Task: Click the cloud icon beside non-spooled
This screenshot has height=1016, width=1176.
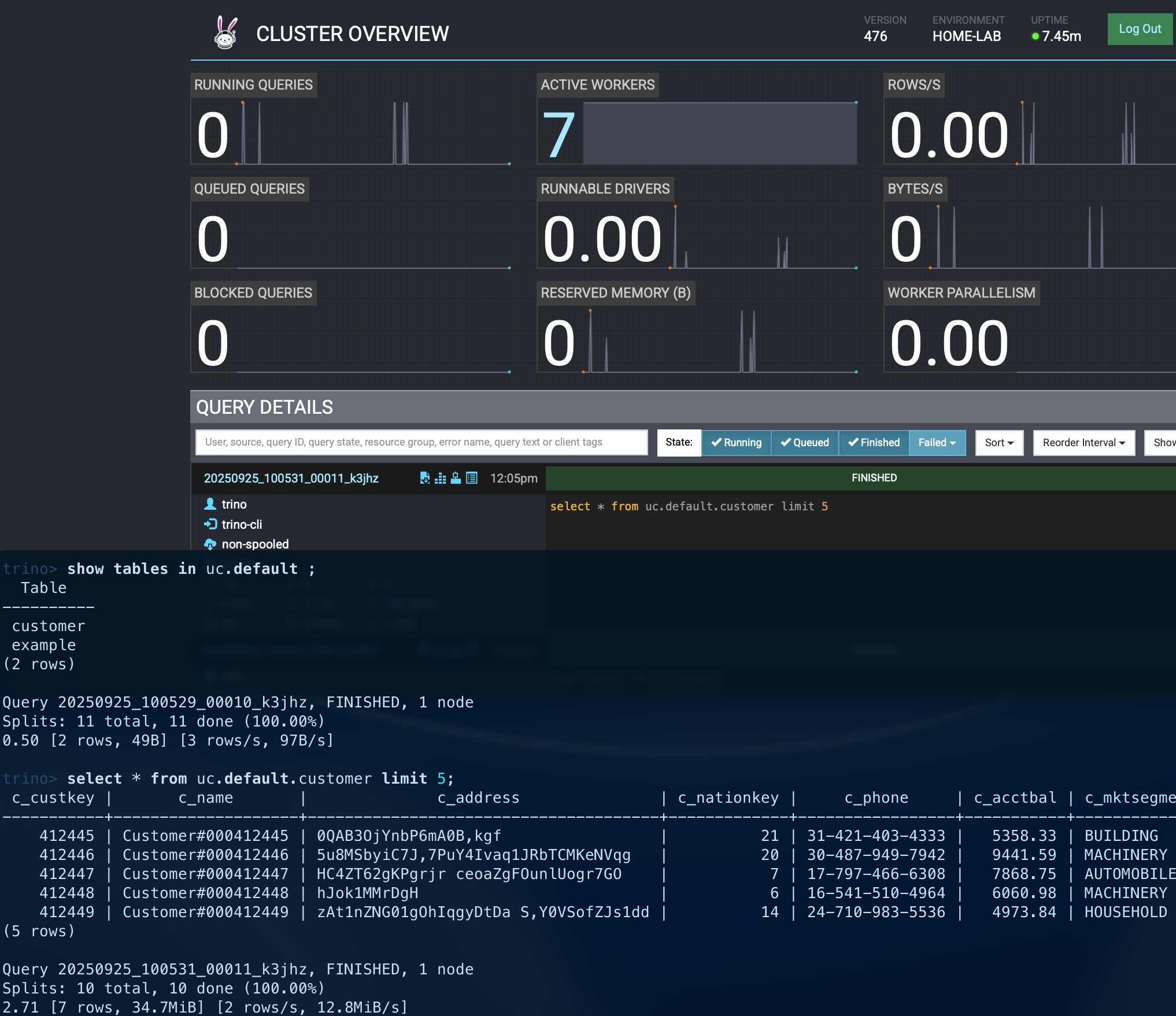Action: pyautogui.click(x=210, y=544)
